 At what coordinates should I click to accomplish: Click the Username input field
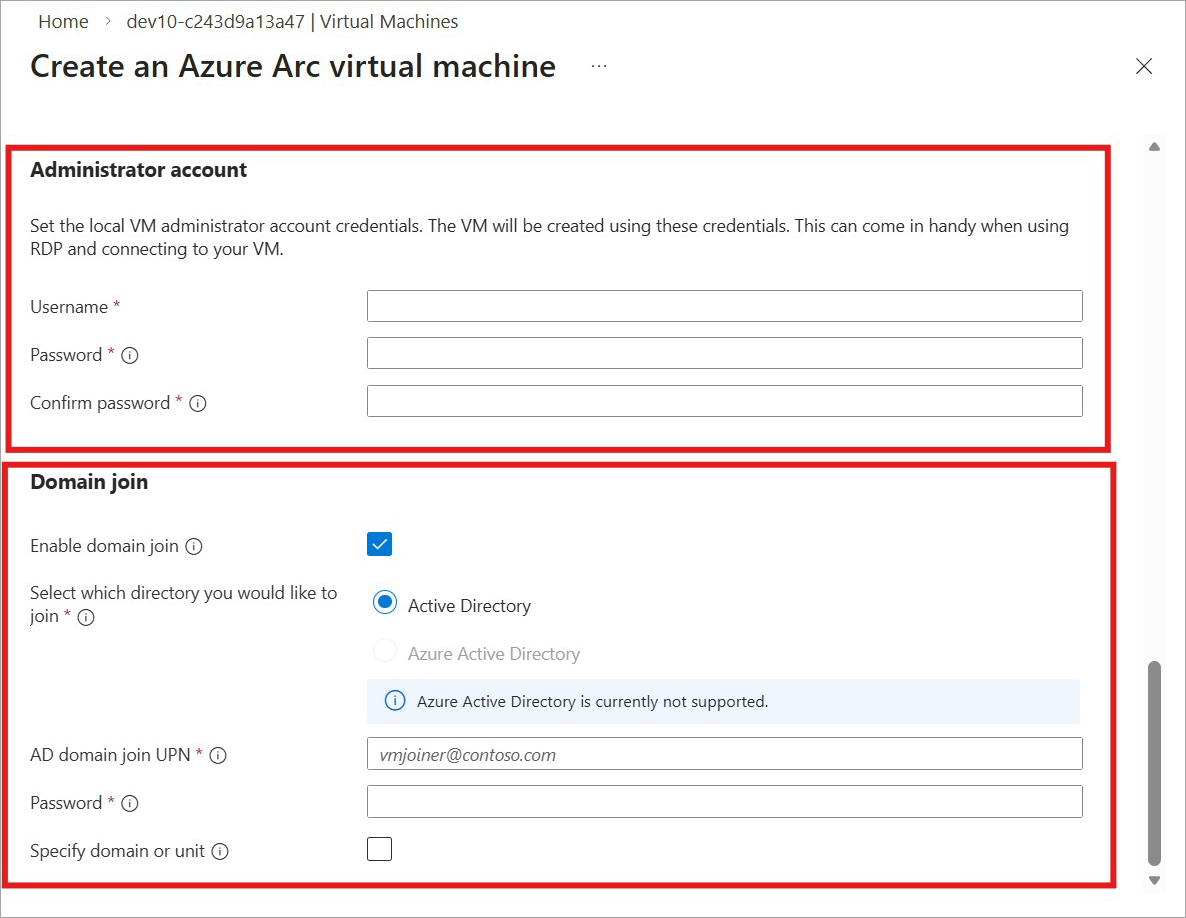tap(724, 306)
